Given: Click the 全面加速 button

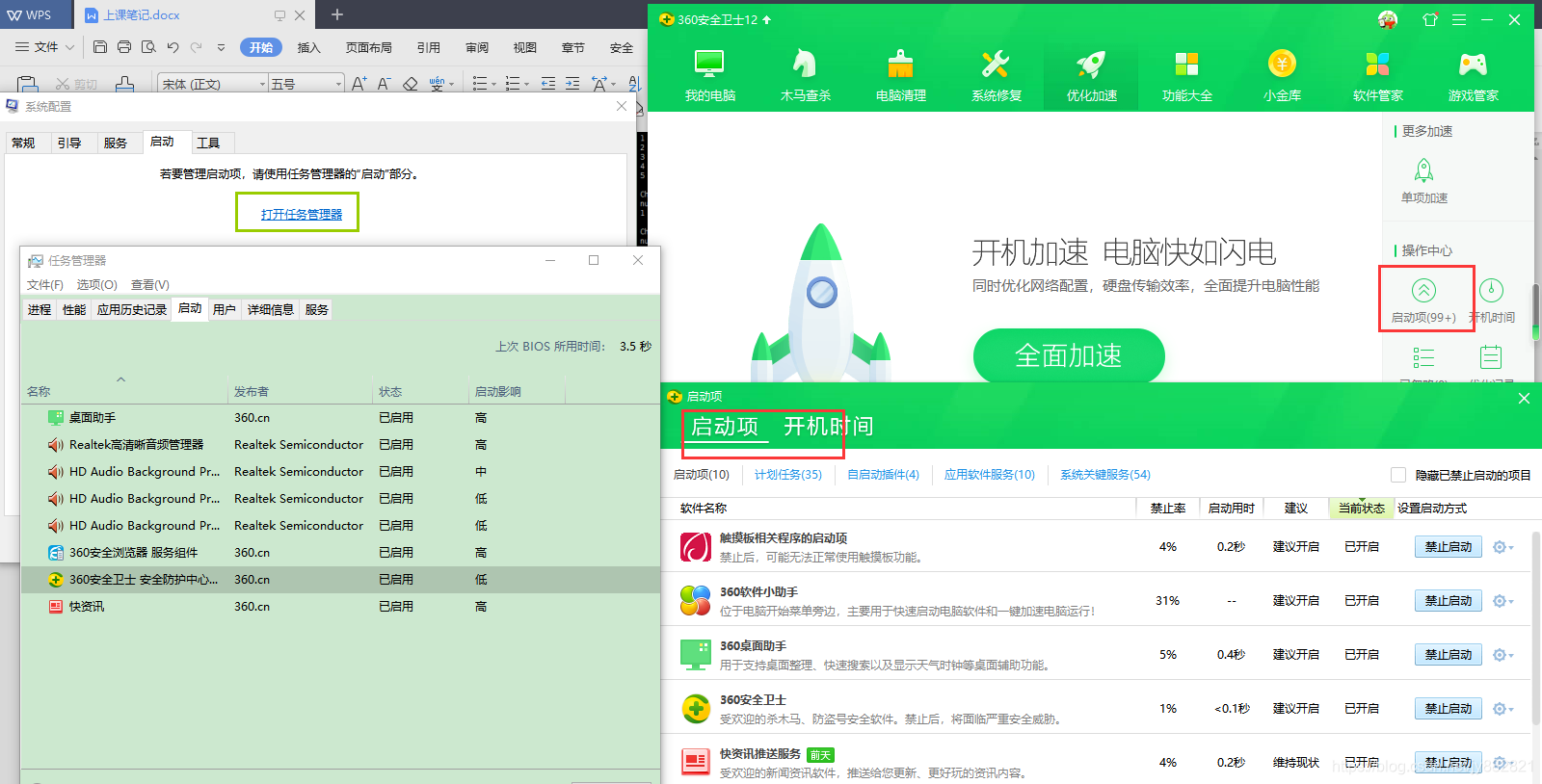Looking at the screenshot, I should [x=1069, y=355].
